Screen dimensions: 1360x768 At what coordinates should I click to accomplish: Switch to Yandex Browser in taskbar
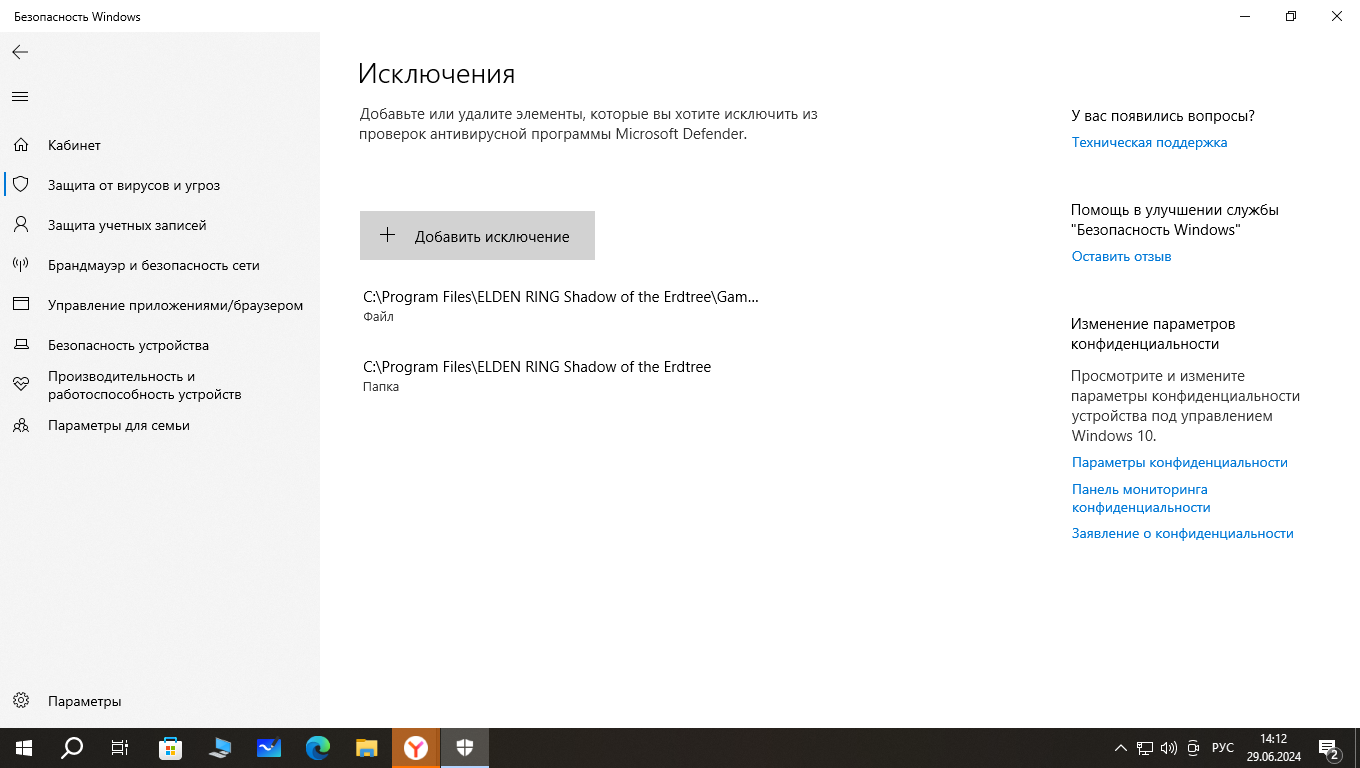coord(416,748)
